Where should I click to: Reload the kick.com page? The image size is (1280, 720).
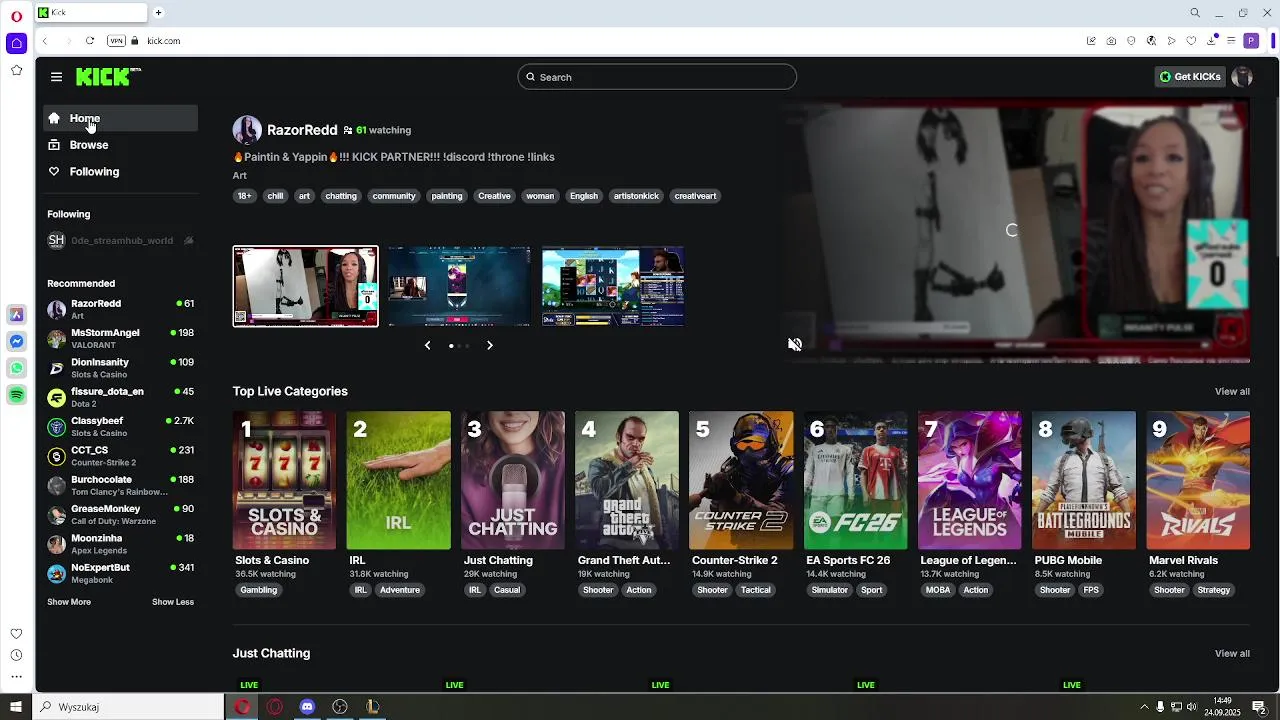click(90, 41)
